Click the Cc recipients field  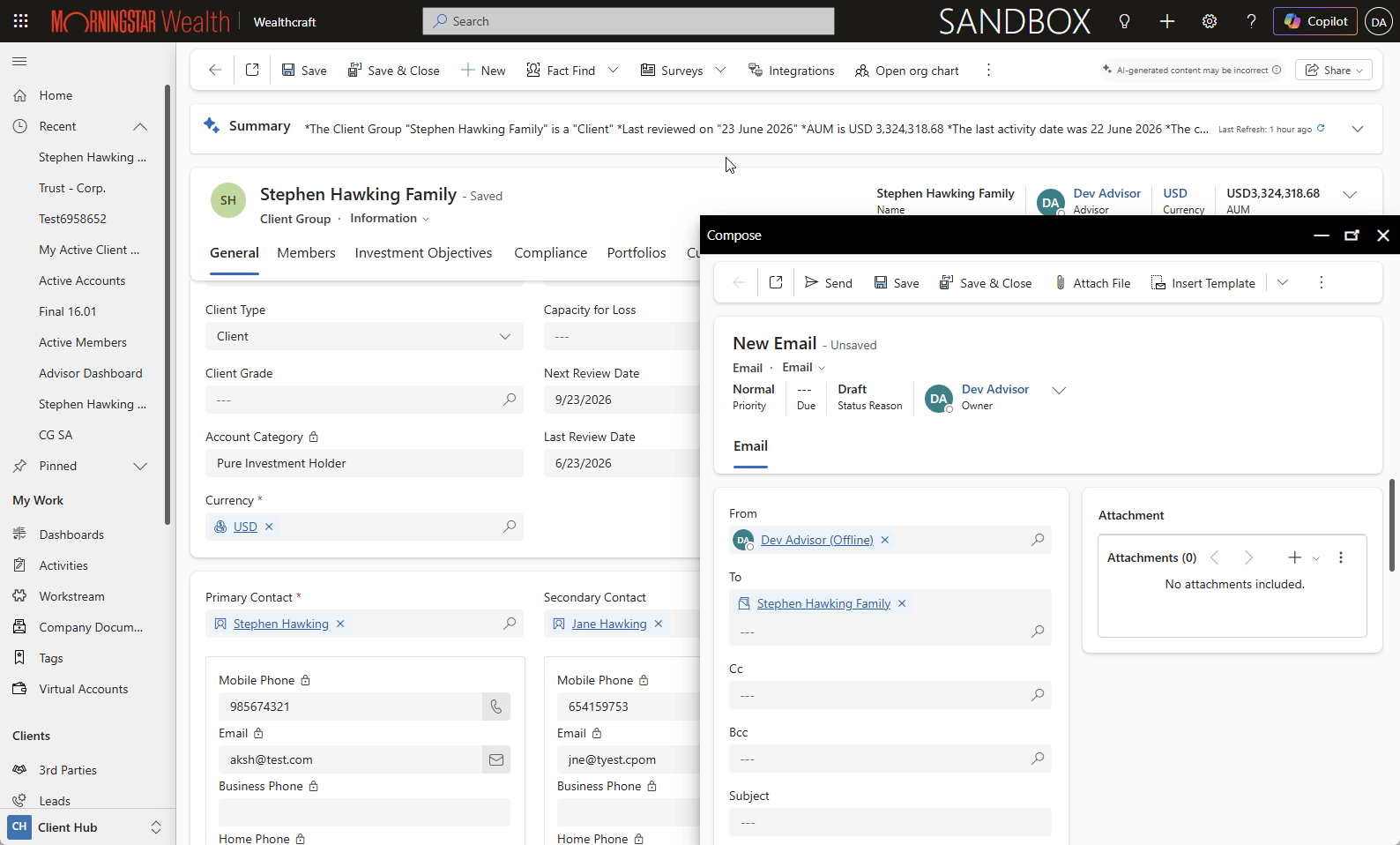point(890,695)
